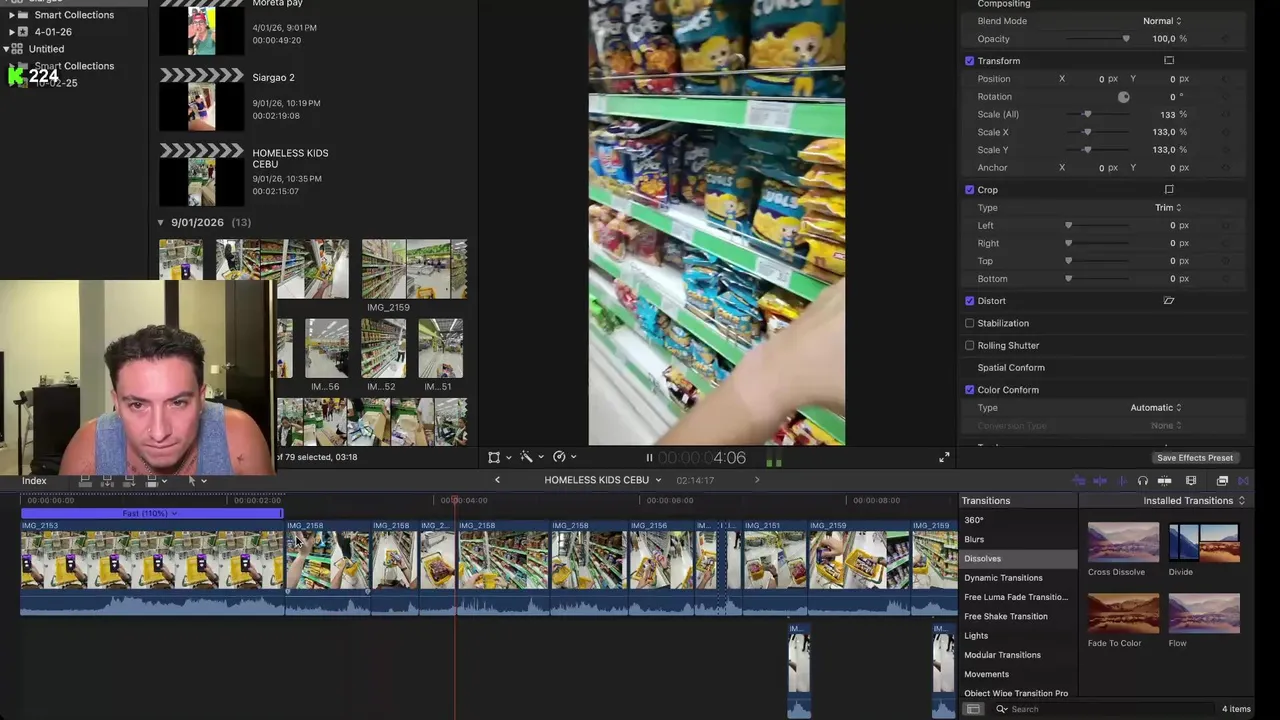Expand the 4-01-26 event in the library
The image size is (1280, 720).
pos(11,32)
